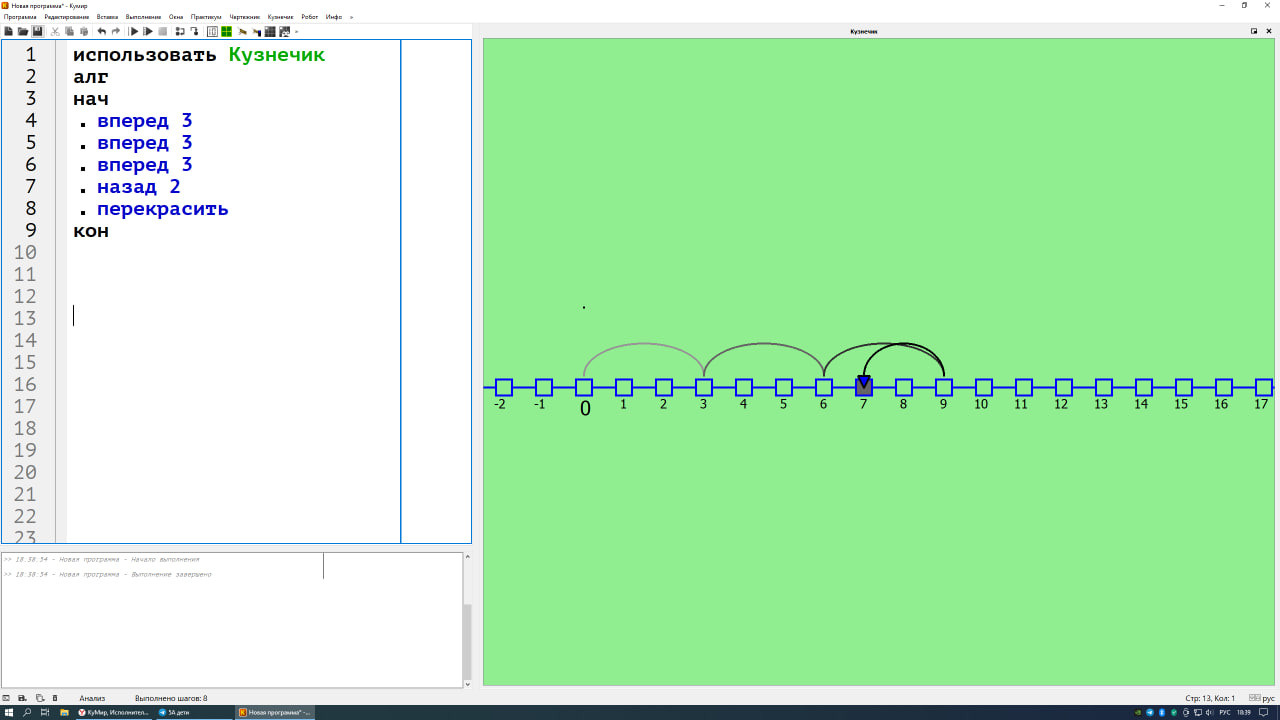Click the Open file folder icon
The width and height of the screenshot is (1280, 720).
tap(23, 31)
